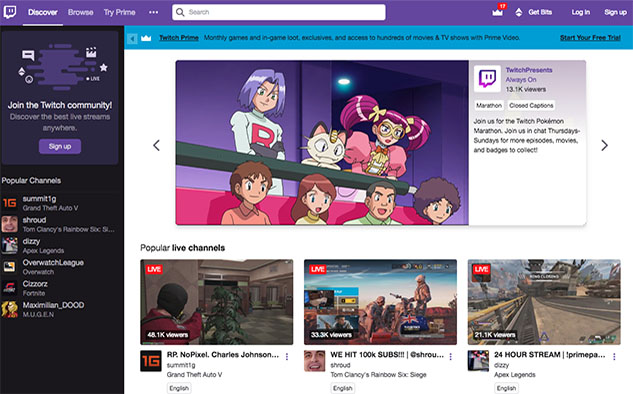
Task: Open OverwatchLeague avatar in sidebar
Action: point(10,267)
